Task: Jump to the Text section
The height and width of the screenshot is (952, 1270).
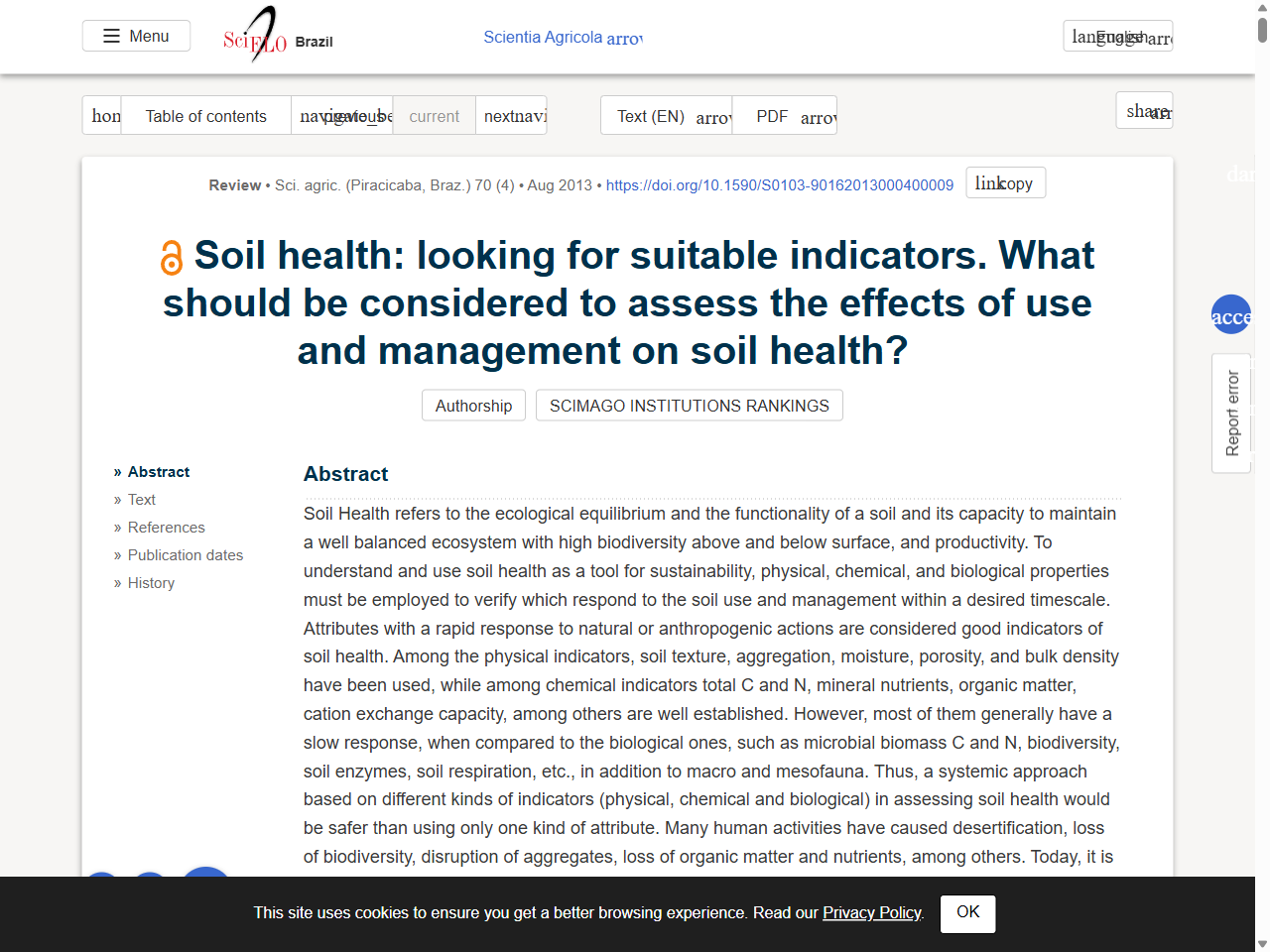Action: point(142,500)
